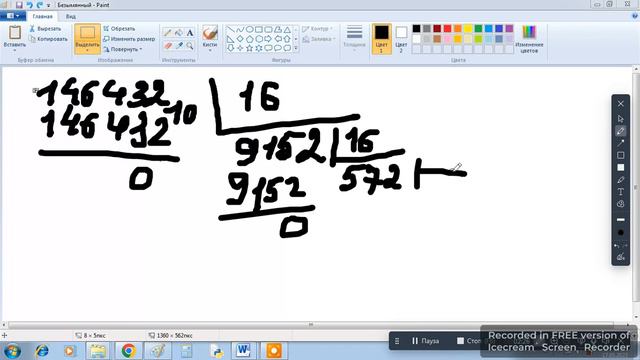This screenshot has height=360, width=640.
Task: Pick the red color swatch
Action: 447,29
